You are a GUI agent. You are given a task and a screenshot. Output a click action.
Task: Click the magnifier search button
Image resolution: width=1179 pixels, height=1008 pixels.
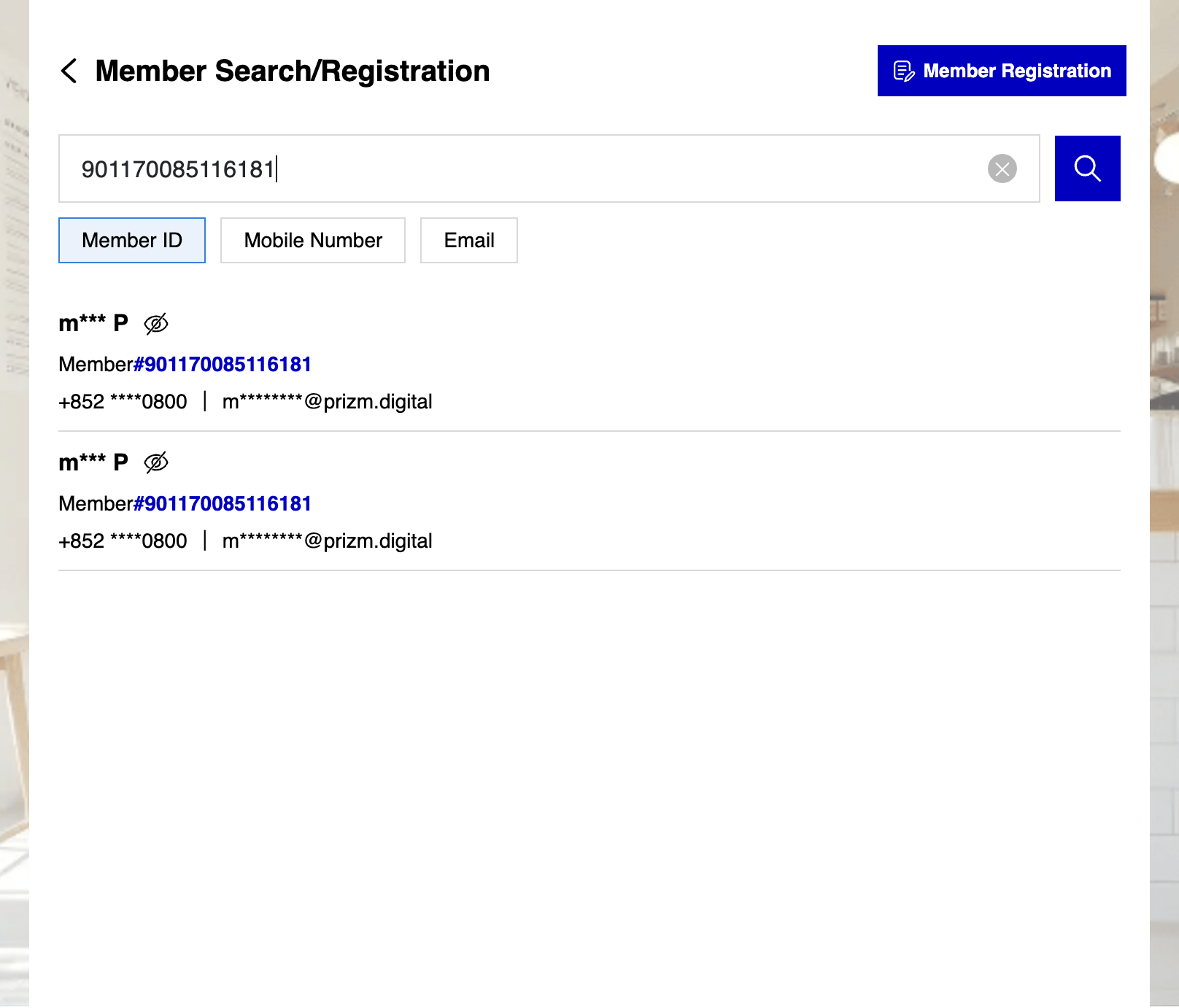1088,168
